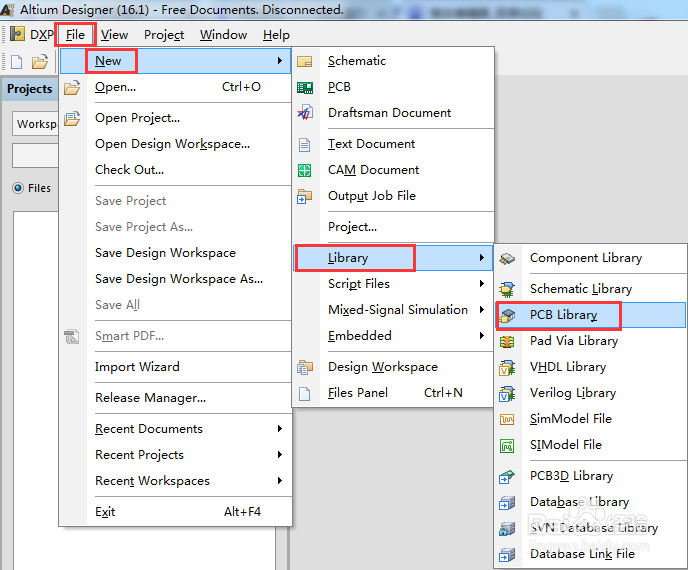
Task: Click the Pad Via Library icon
Action: [x=507, y=341]
